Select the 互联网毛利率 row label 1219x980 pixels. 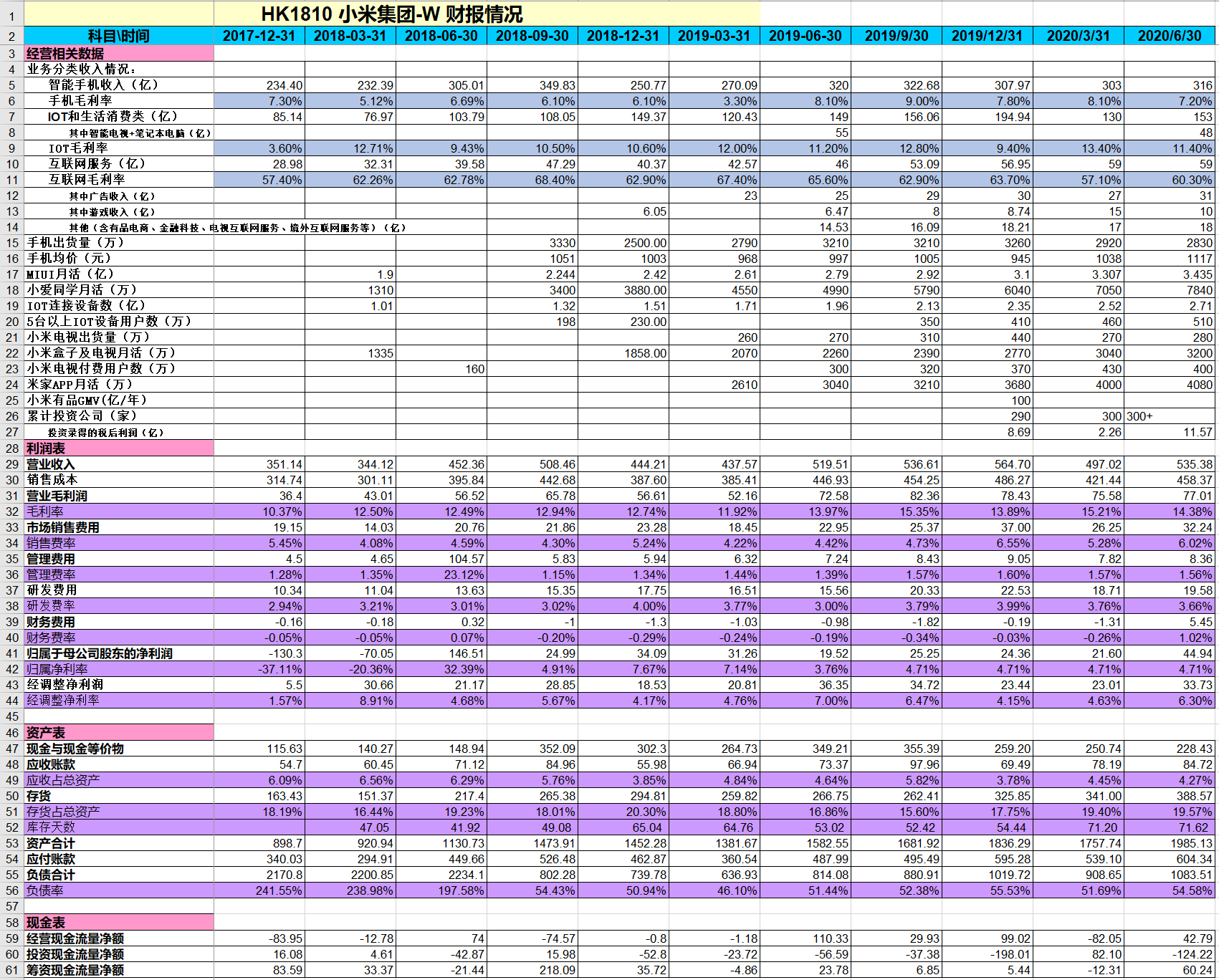119,180
